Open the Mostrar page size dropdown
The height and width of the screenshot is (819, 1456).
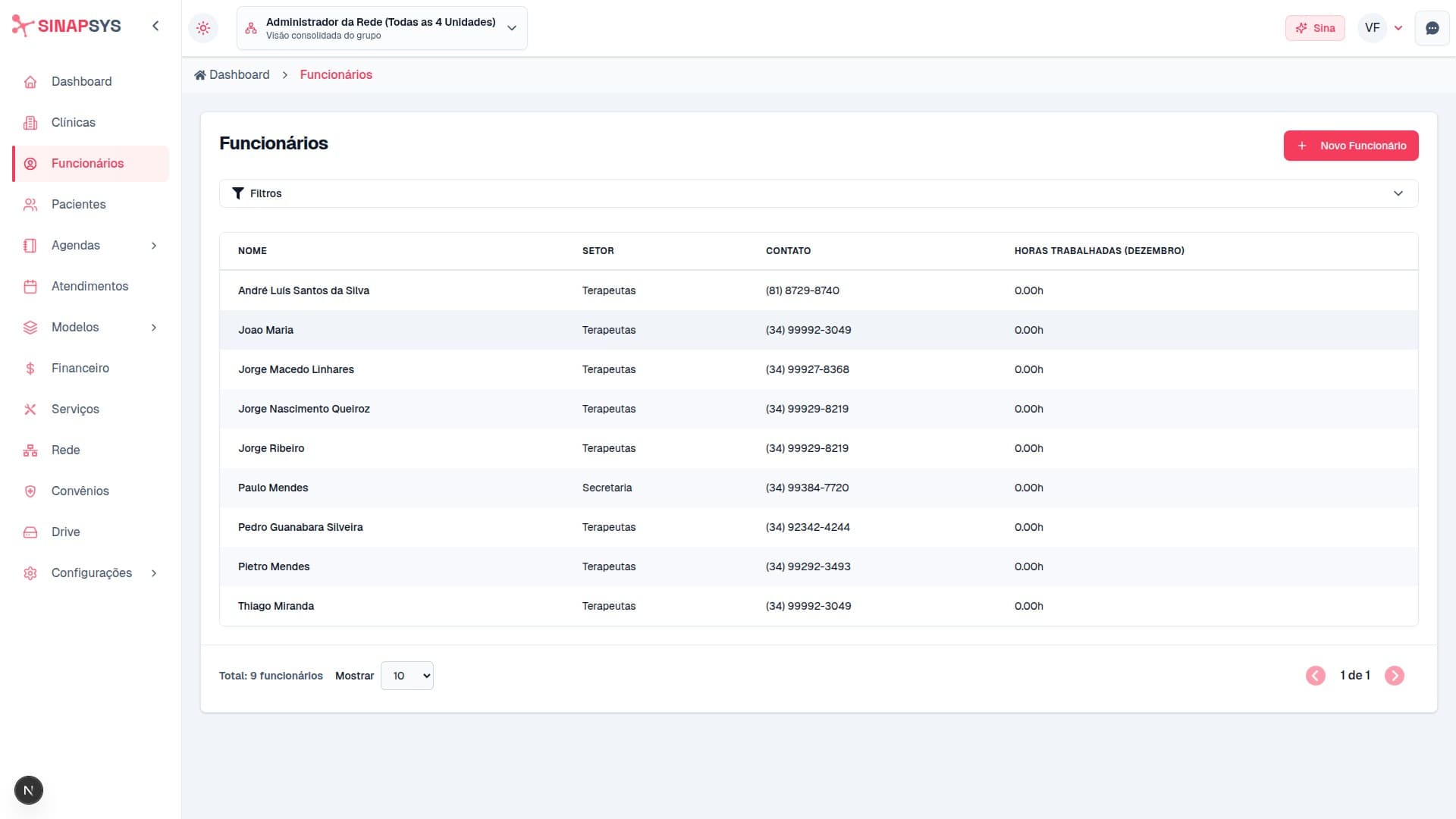(x=407, y=676)
